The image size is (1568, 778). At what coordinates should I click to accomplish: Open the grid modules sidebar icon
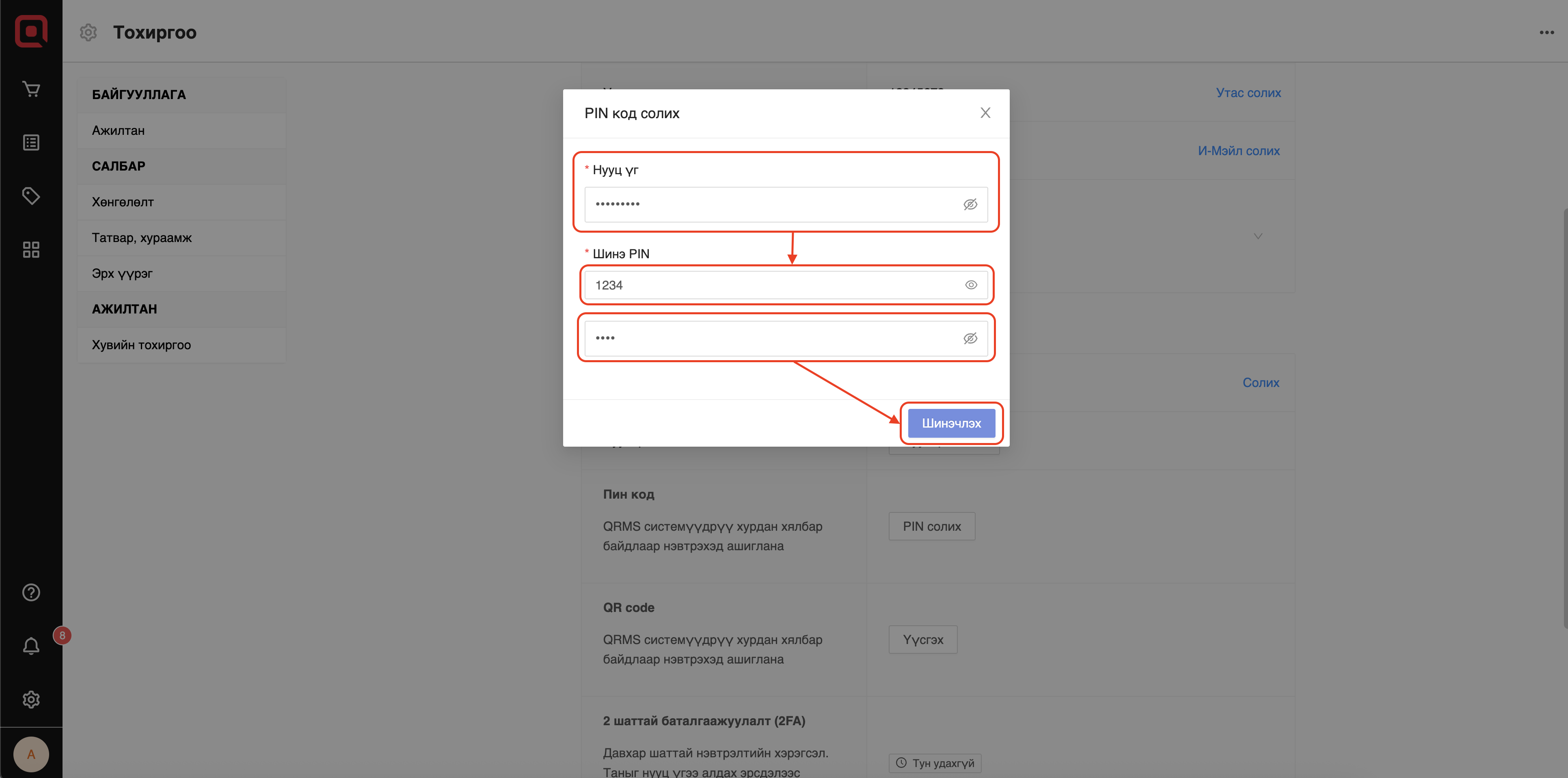tap(31, 250)
